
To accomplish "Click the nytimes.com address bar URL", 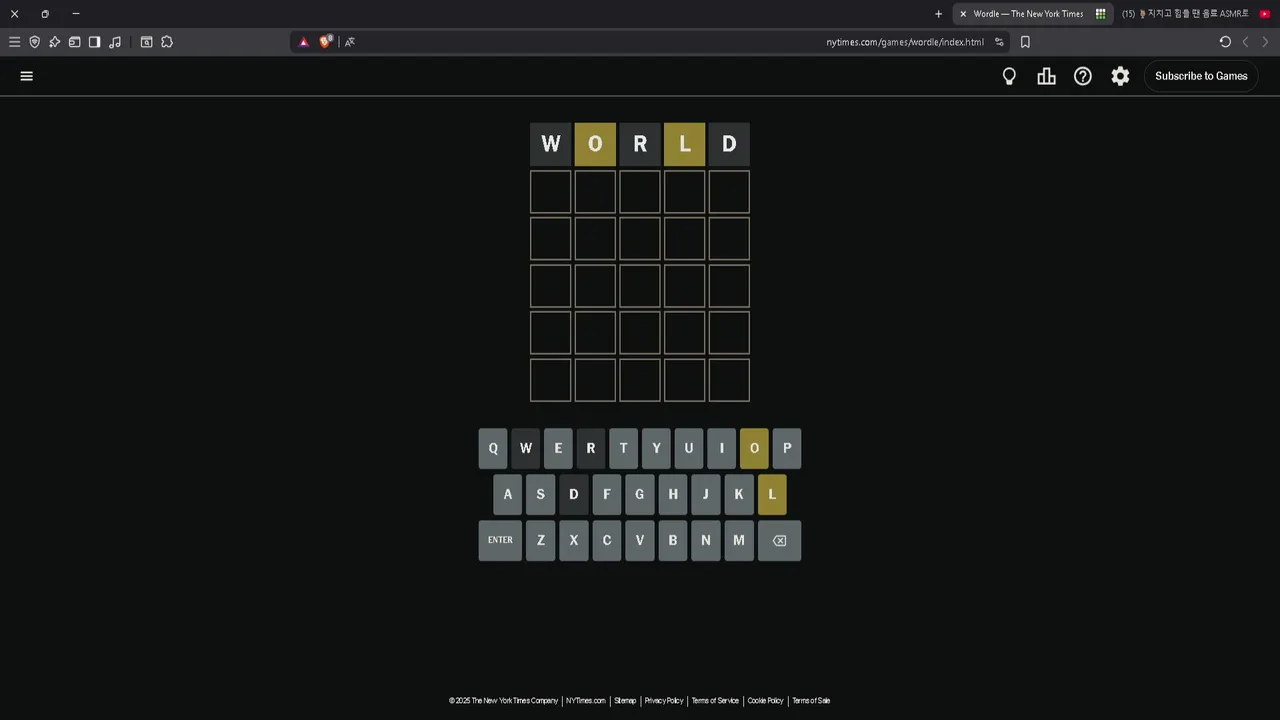I will click(905, 42).
